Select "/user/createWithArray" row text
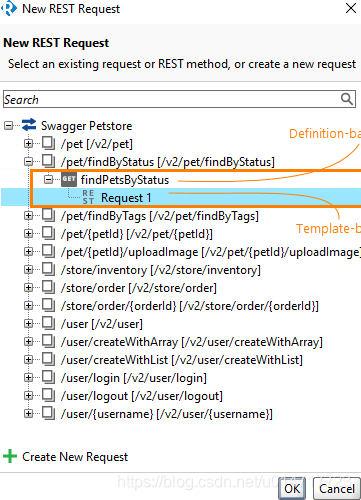This screenshot has width=361, height=500. coord(192,342)
